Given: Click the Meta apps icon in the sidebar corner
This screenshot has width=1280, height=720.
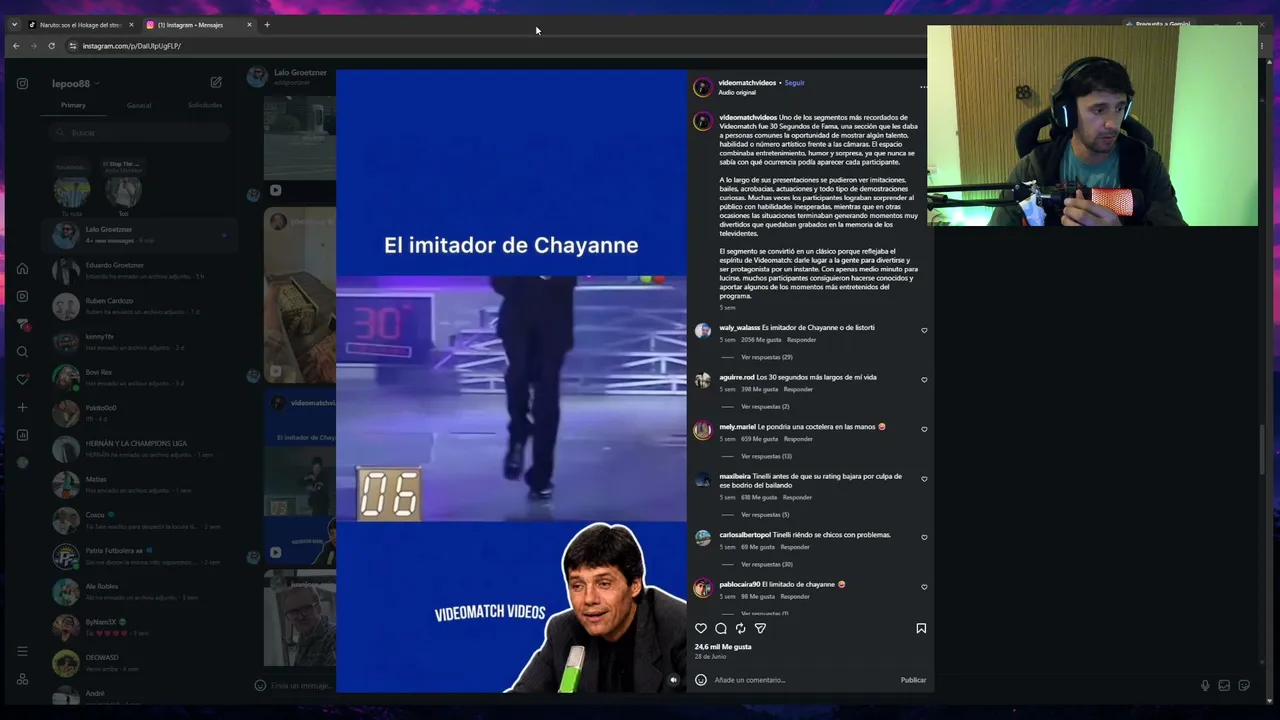Looking at the screenshot, I should 22,679.
